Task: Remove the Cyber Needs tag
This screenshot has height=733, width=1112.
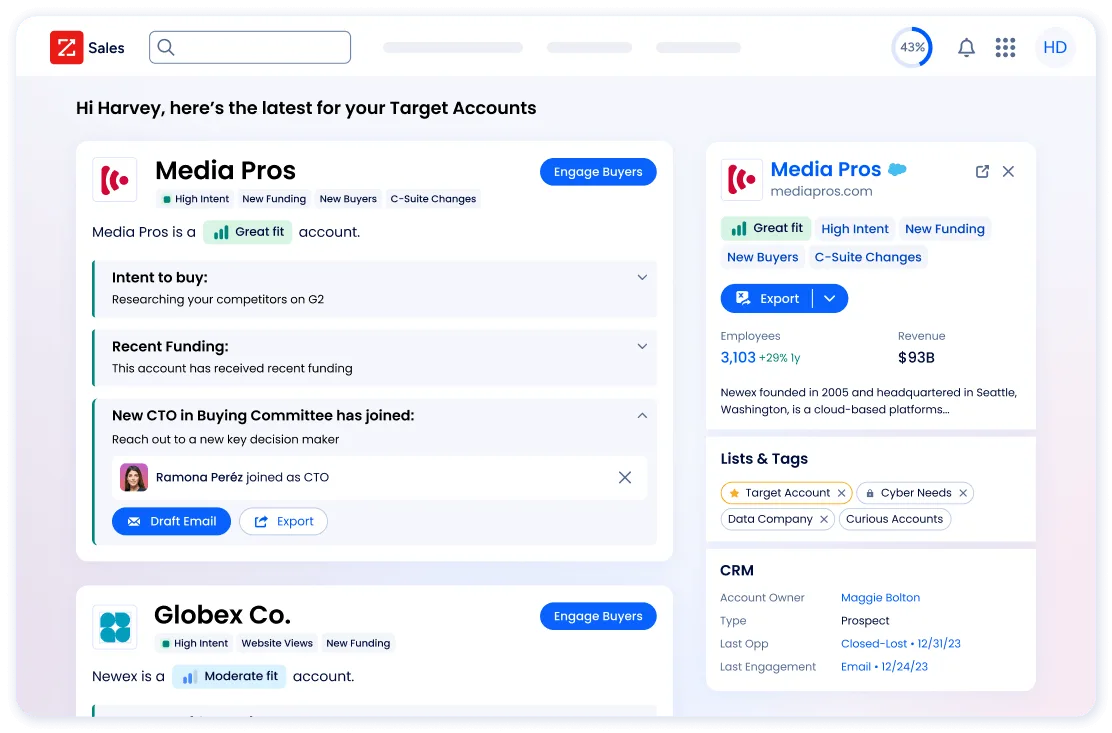Action: pyautogui.click(x=963, y=493)
